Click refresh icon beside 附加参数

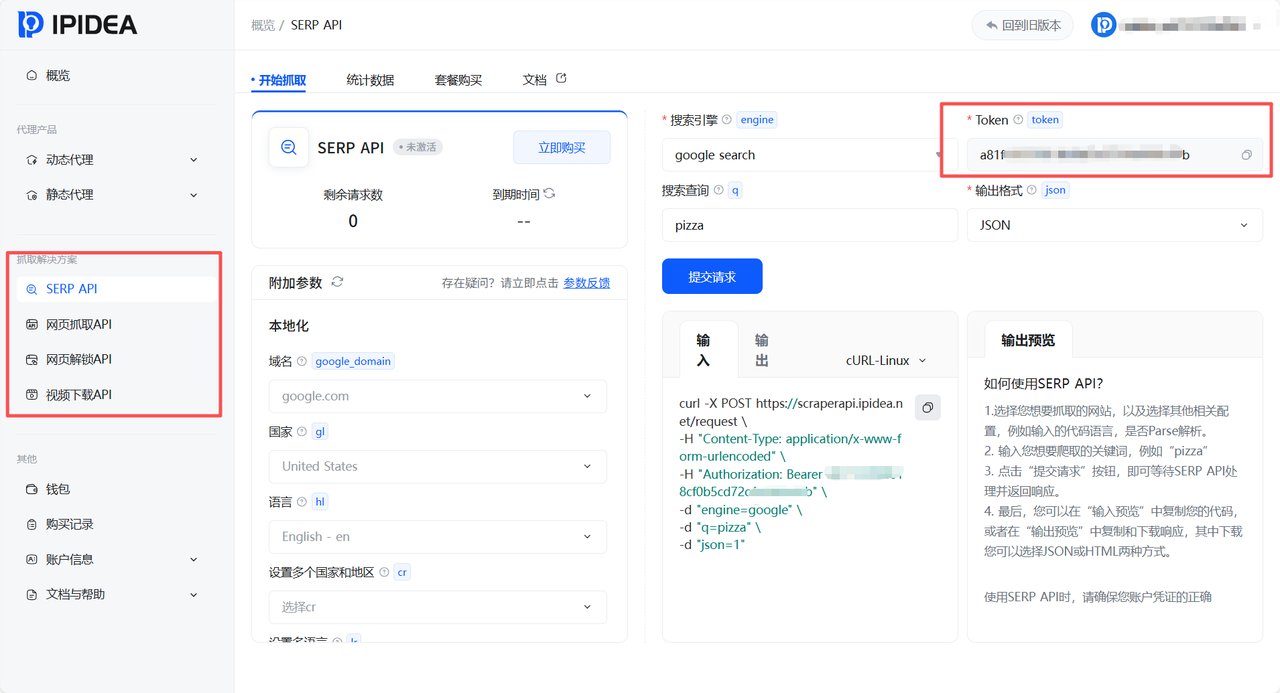pyautogui.click(x=337, y=282)
